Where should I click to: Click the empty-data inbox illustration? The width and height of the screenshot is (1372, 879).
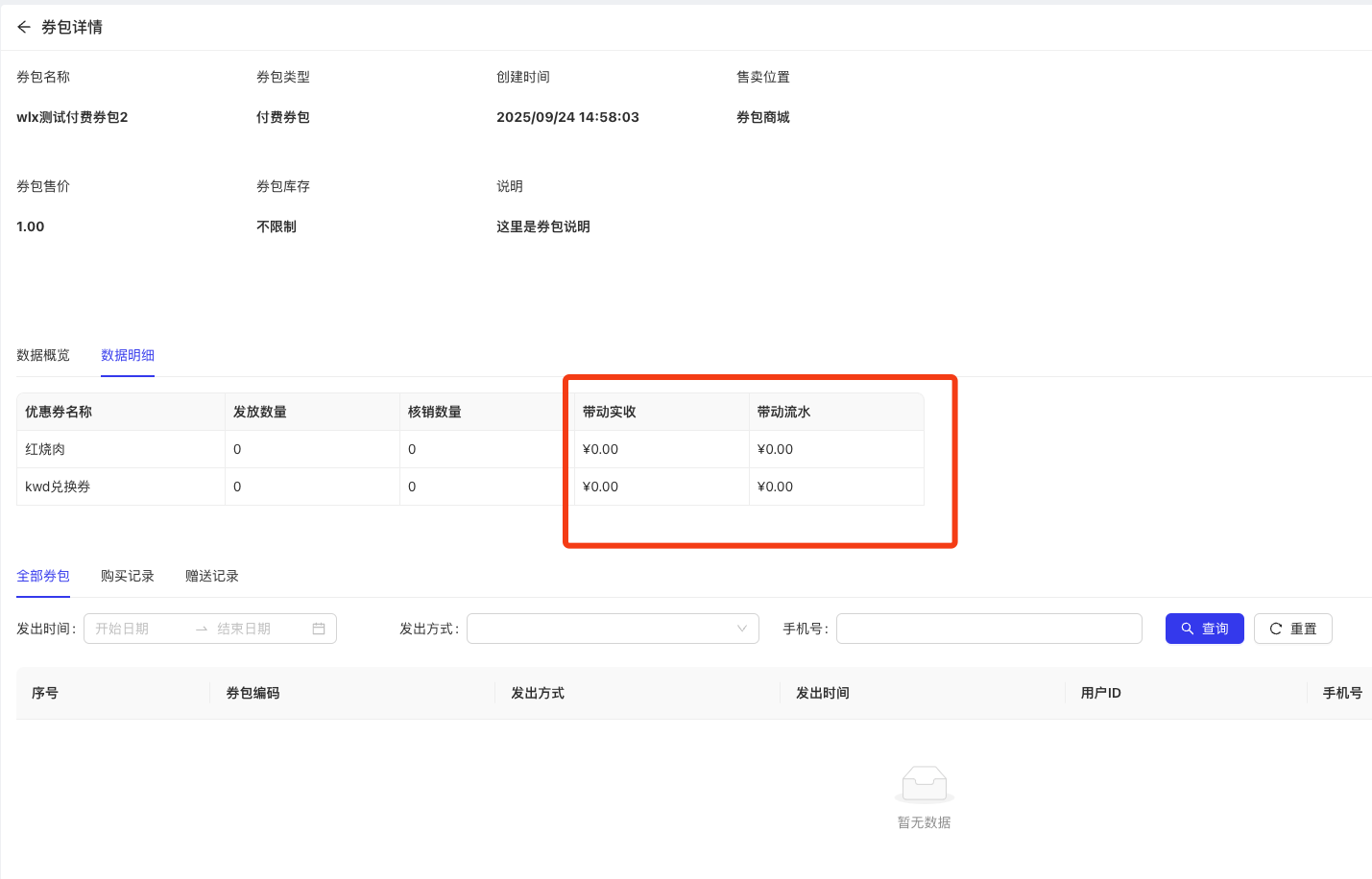(924, 784)
